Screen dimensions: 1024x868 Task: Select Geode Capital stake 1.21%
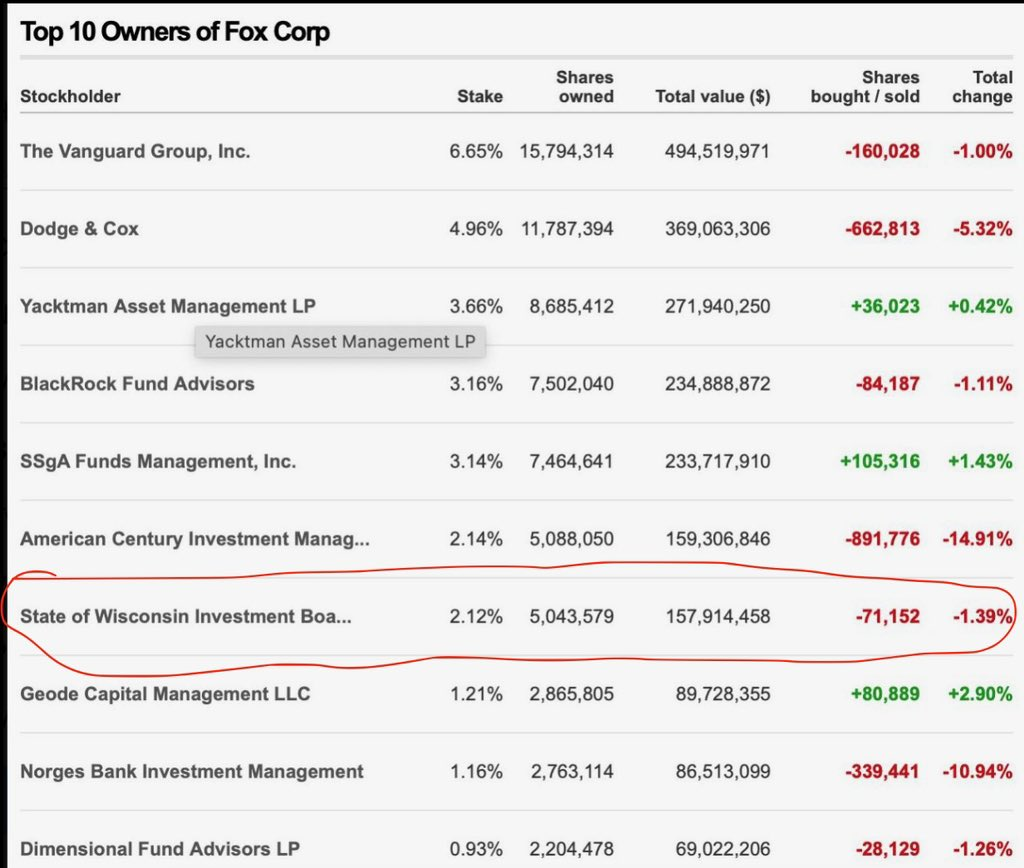(x=476, y=694)
